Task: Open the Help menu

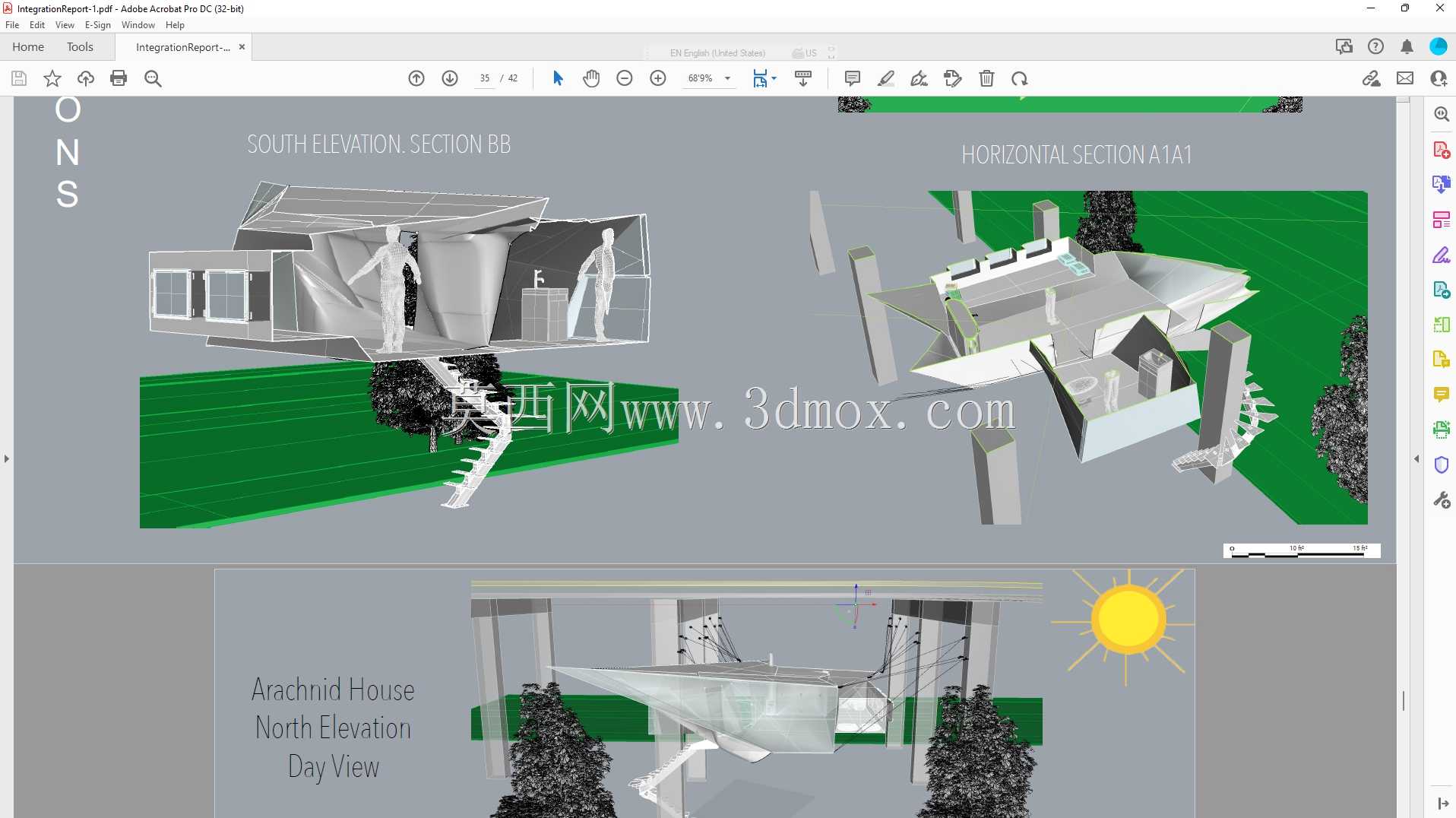Action: [175, 25]
